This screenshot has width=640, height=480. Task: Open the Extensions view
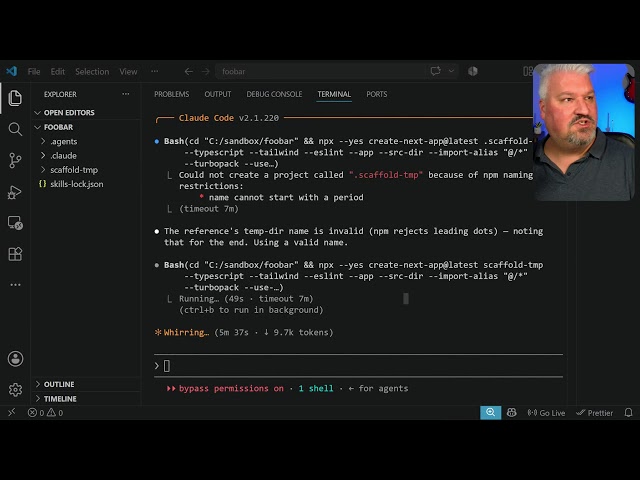15,254
